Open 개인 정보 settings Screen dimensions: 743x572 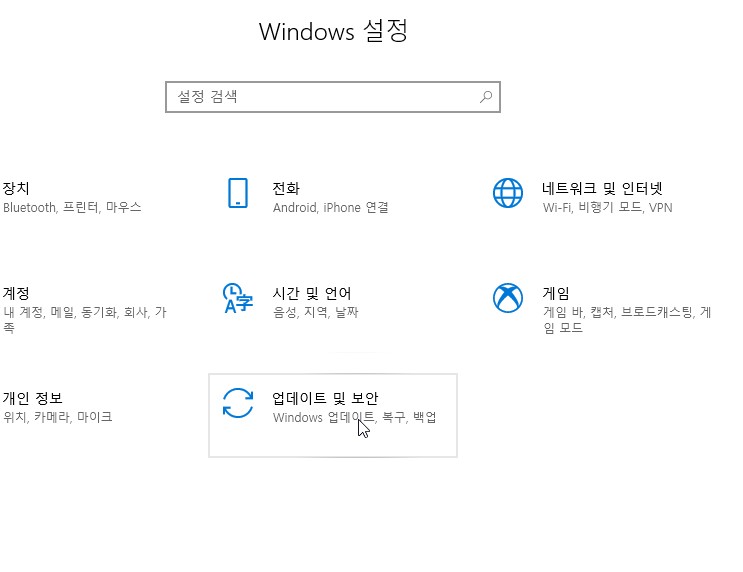(x=32, y=398)
